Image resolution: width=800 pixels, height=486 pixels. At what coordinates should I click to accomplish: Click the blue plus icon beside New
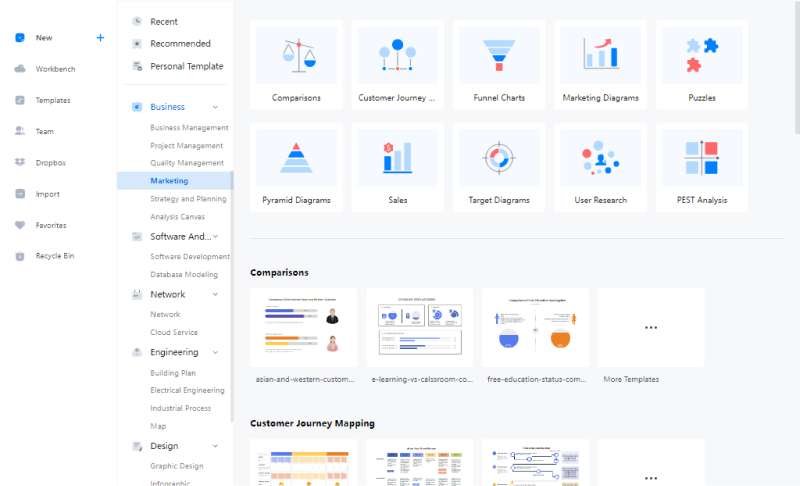coord(100,37)
